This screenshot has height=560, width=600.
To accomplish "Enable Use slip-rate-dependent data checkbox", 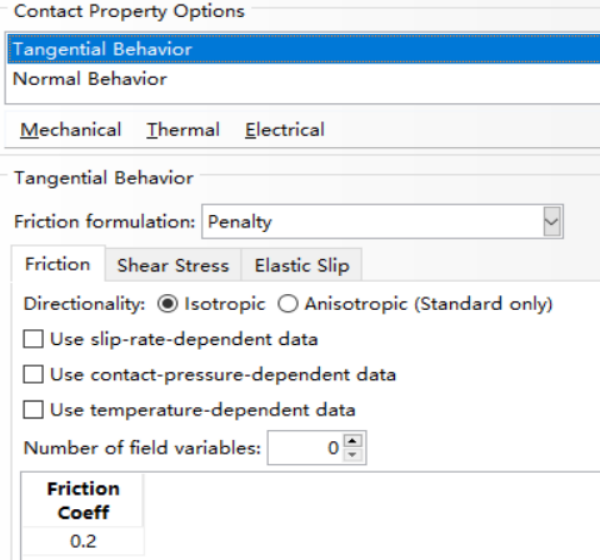I will (33, 339).
